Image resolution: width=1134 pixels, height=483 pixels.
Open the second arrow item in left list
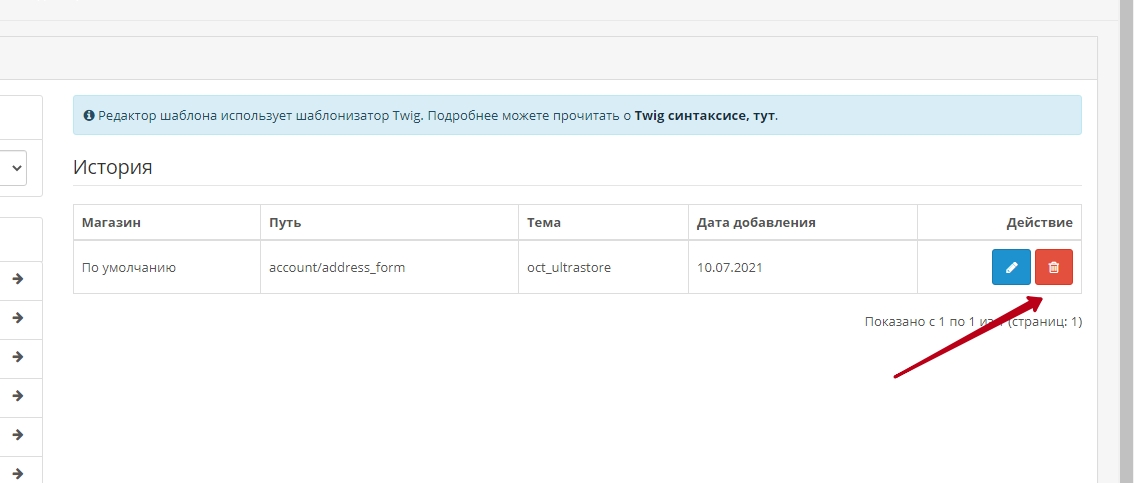pos(18,318)
